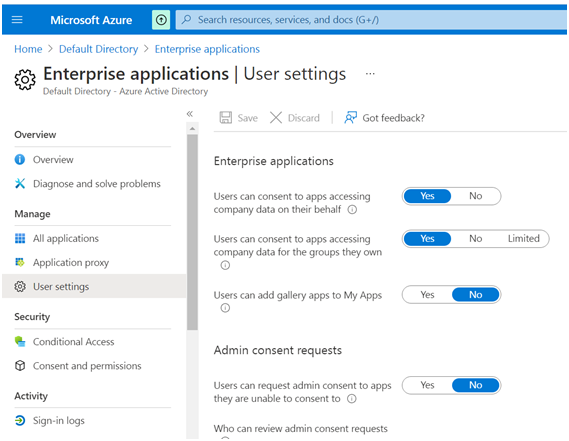Screen dimensions: 569x441
Task: Click the Diagnose and solve problems wrench icon
Action: (x=20, y=184)
